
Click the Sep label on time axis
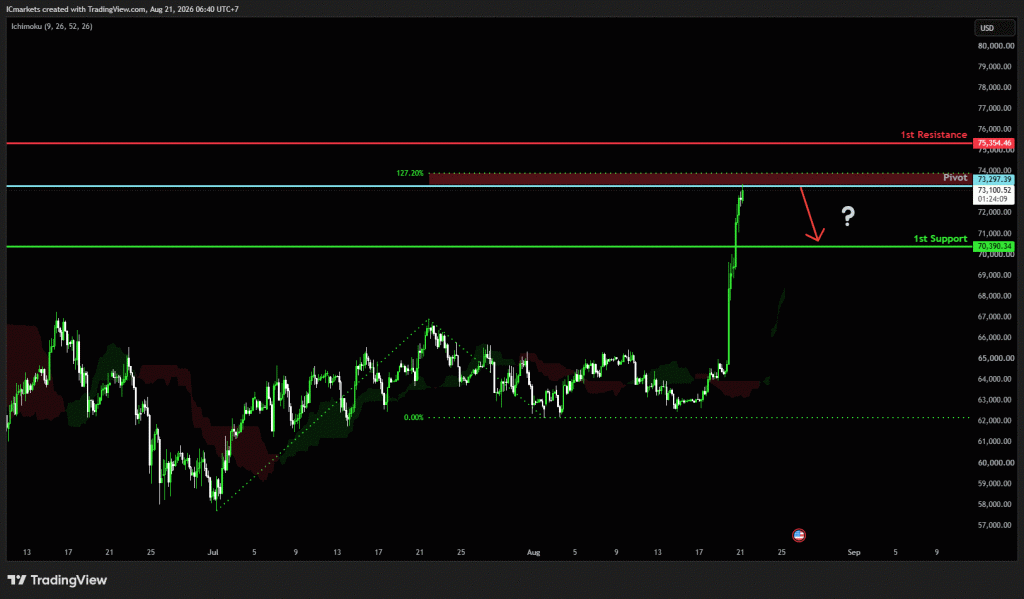854,553
